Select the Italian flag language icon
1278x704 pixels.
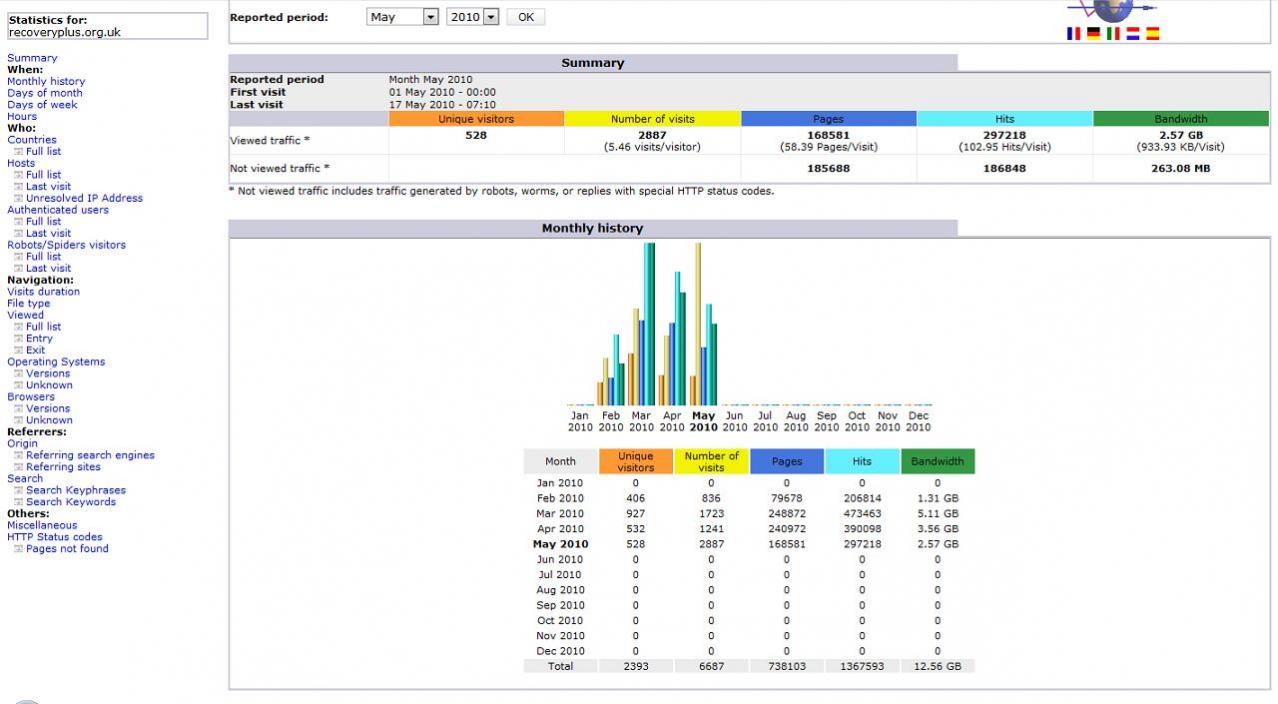click(1113, 33)
